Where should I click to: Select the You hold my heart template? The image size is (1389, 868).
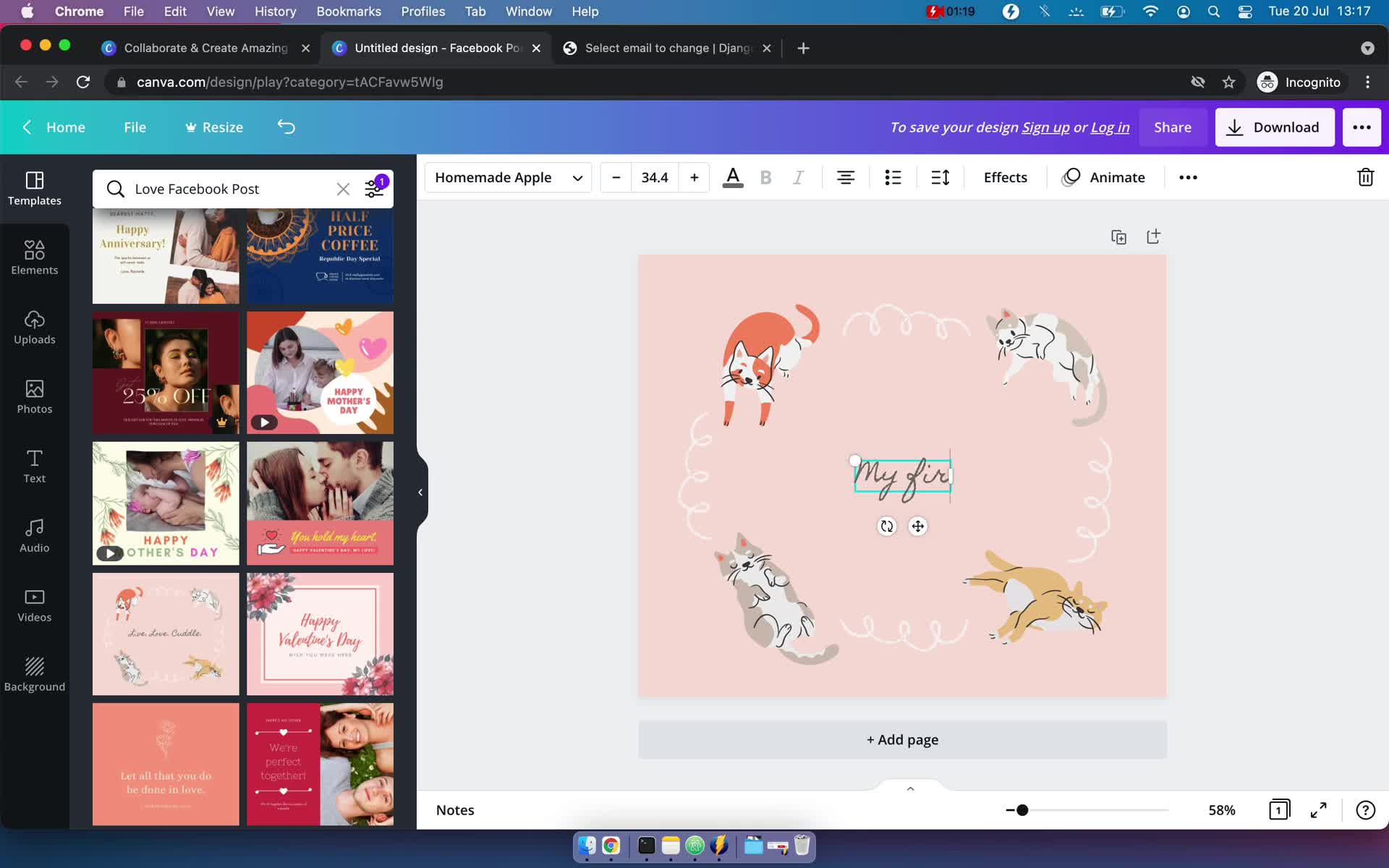(x=320, y=503)
